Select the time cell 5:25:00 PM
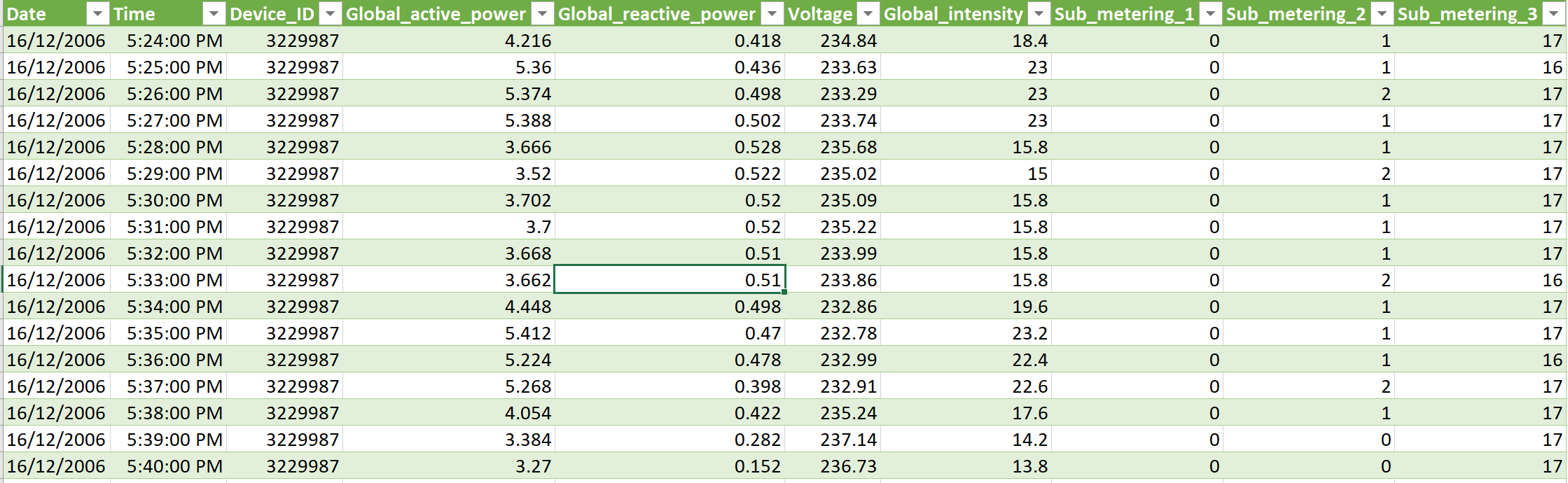The height and width of the screenshot is (483, 1568). point(168,67)
